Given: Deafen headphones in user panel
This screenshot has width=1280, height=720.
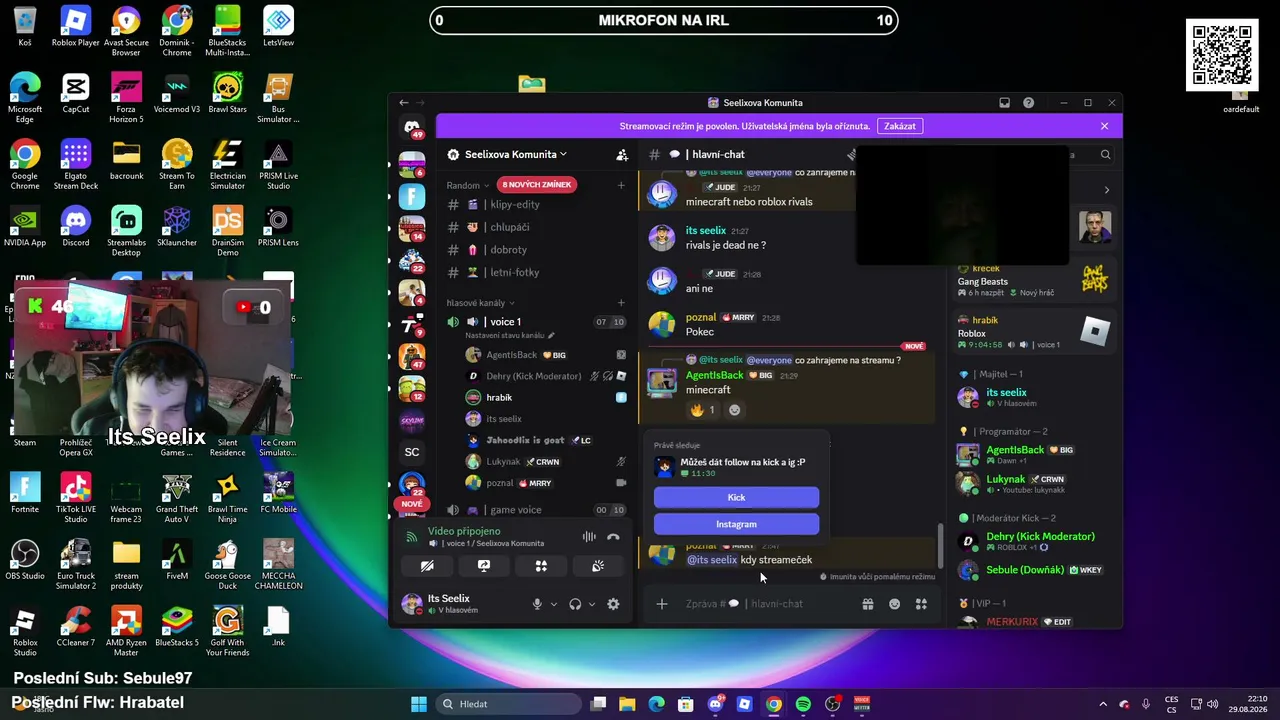Looking at the screenshot, I should pos(575,604).
